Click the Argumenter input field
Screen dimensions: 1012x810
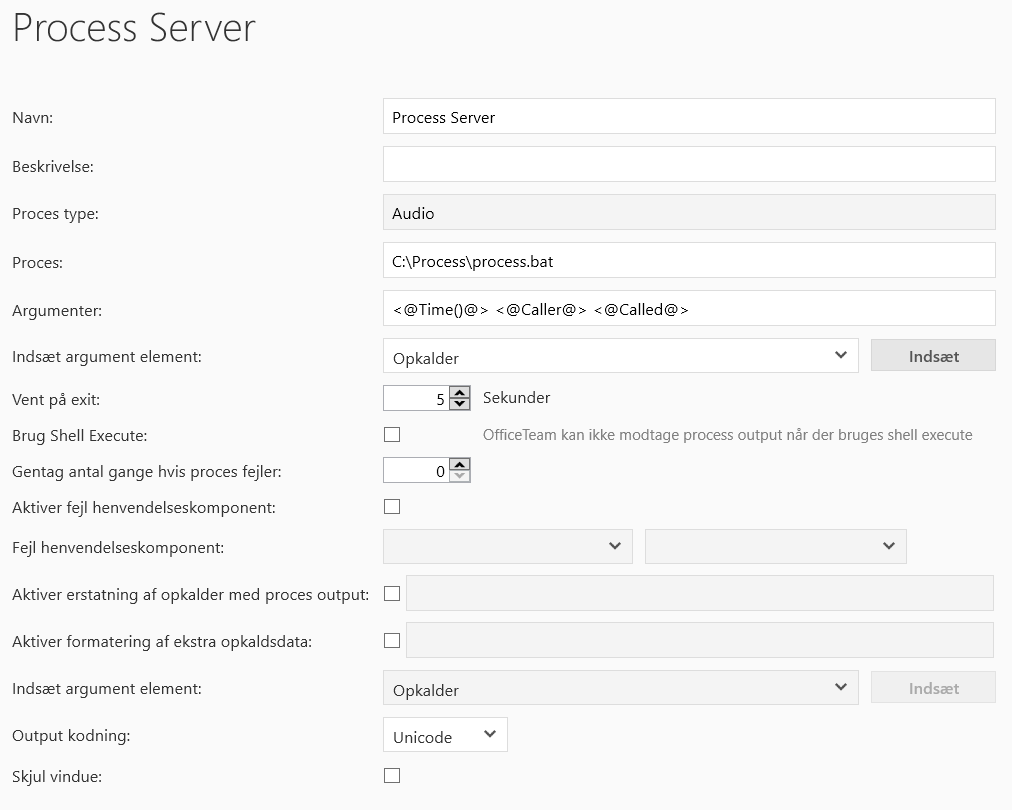click(689, 309)
